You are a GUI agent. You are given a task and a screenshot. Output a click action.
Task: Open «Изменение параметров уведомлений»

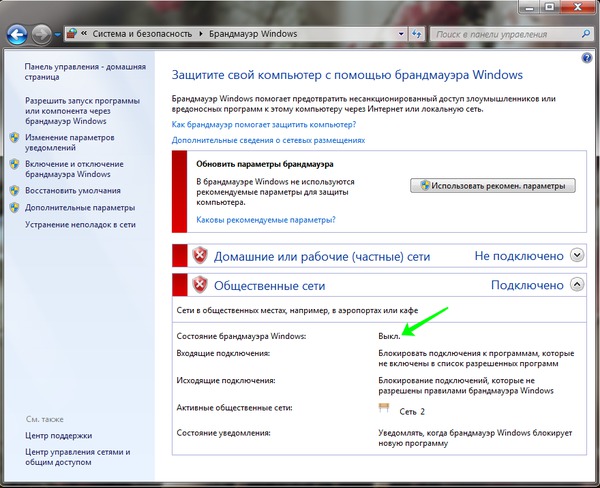pyautogui.click(x=70, y=142)
